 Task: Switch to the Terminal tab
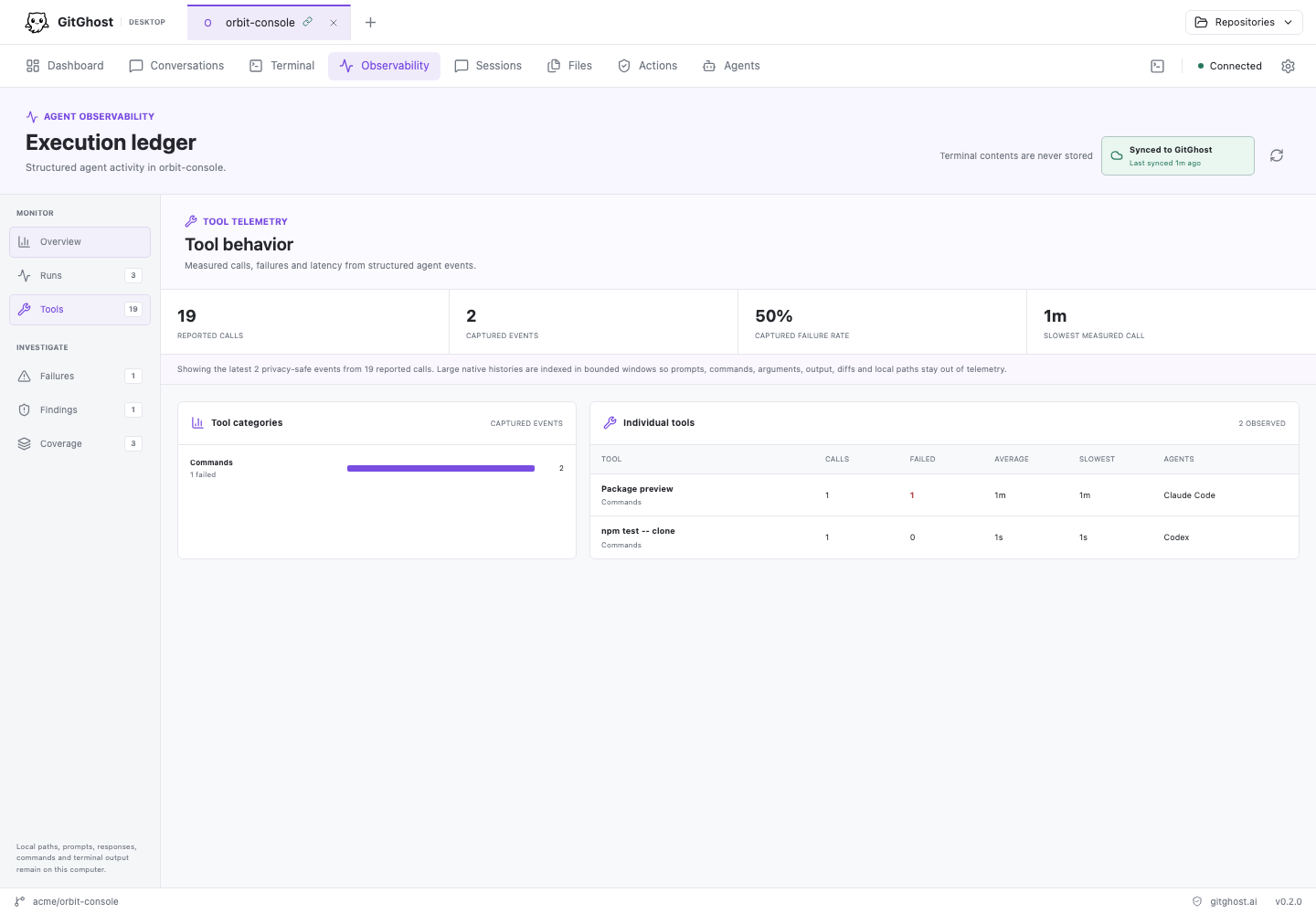point(281,66)
